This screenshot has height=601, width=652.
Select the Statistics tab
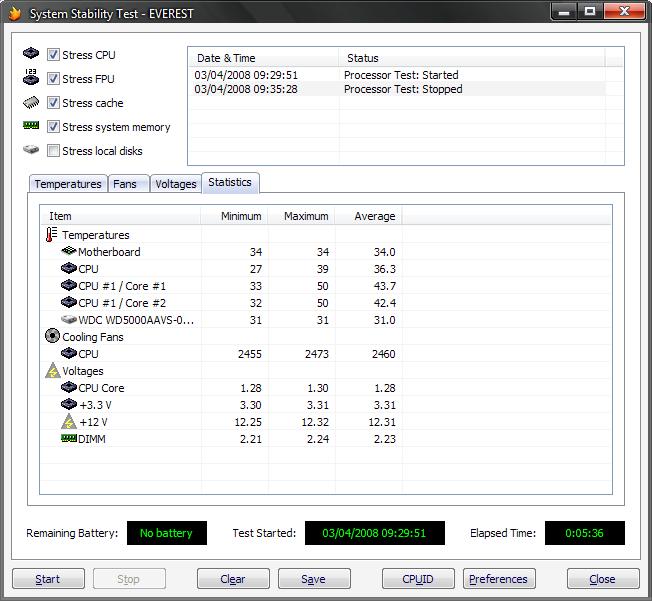tap(230, 183)
